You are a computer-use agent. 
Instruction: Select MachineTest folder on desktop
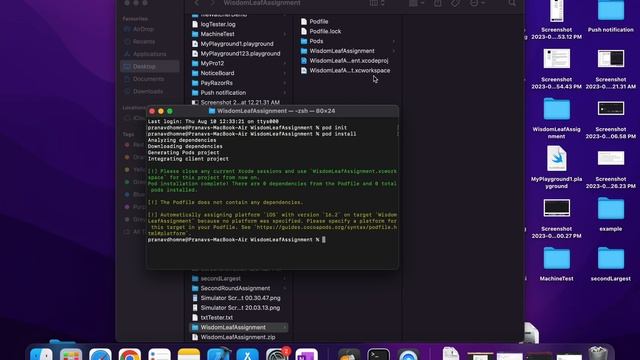tap(556, 264)
